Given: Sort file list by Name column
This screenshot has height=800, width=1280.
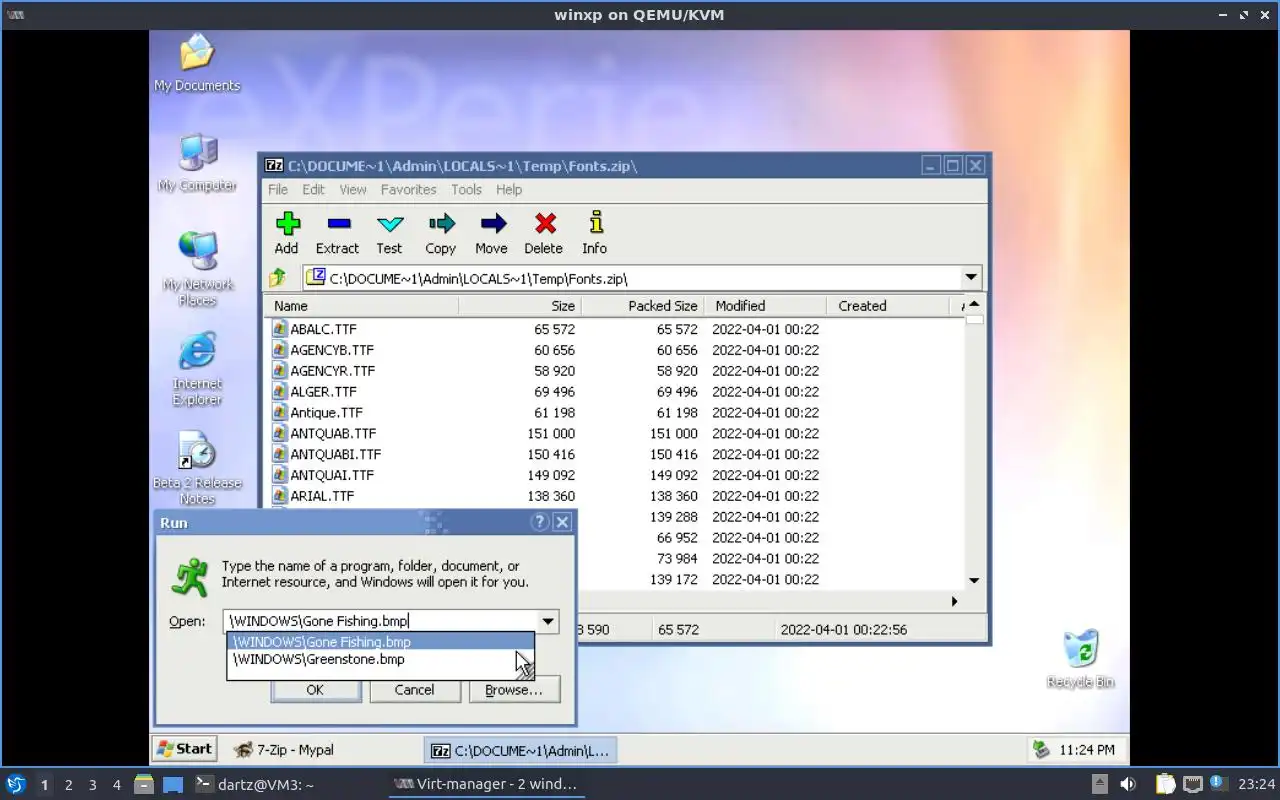Looking at the screenshot, I should [362, 306].
